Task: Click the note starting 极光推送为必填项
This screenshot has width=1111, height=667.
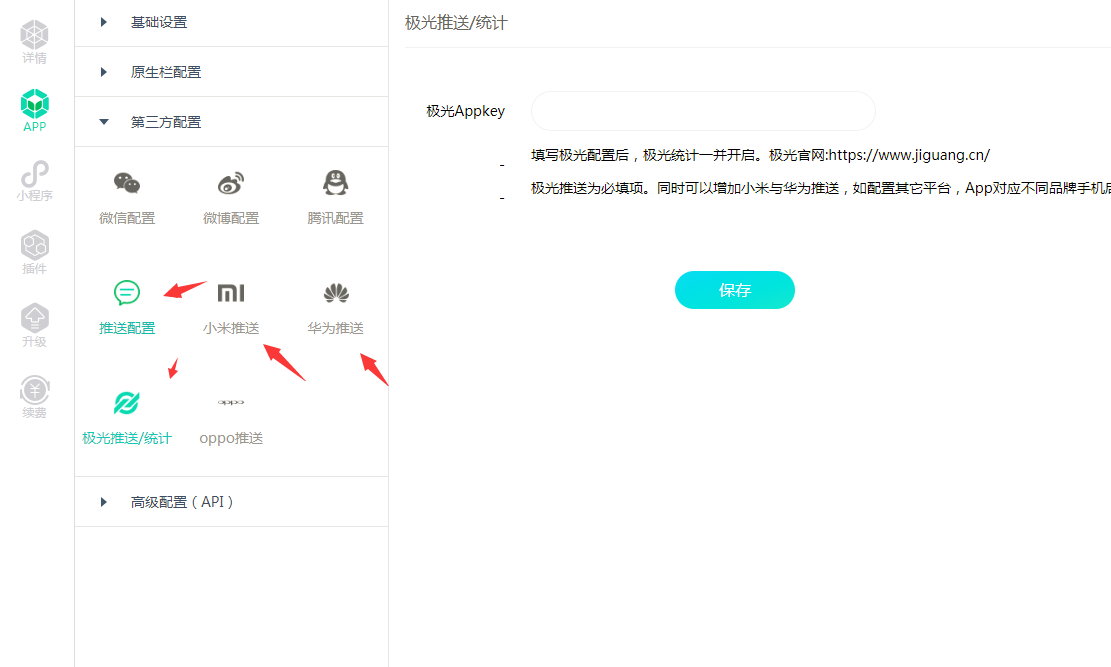Action: click(x=820, y=188)
